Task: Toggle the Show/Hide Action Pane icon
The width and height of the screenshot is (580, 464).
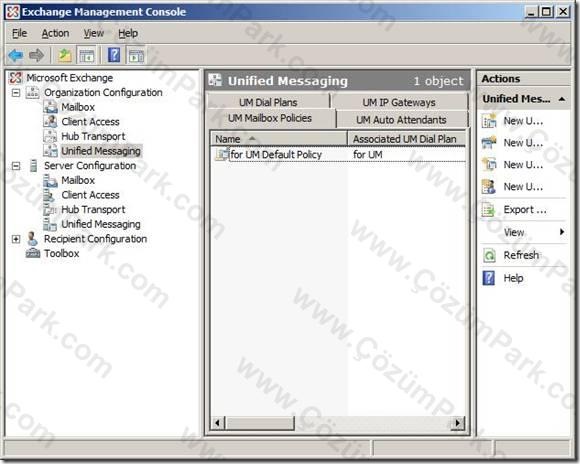Action: (x=136, y=56)
